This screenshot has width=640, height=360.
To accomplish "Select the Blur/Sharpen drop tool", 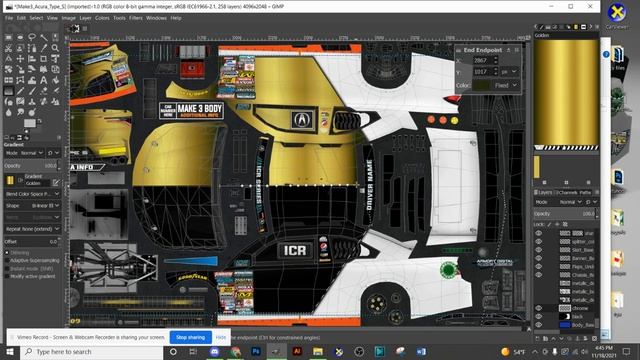I will [8, 112].
